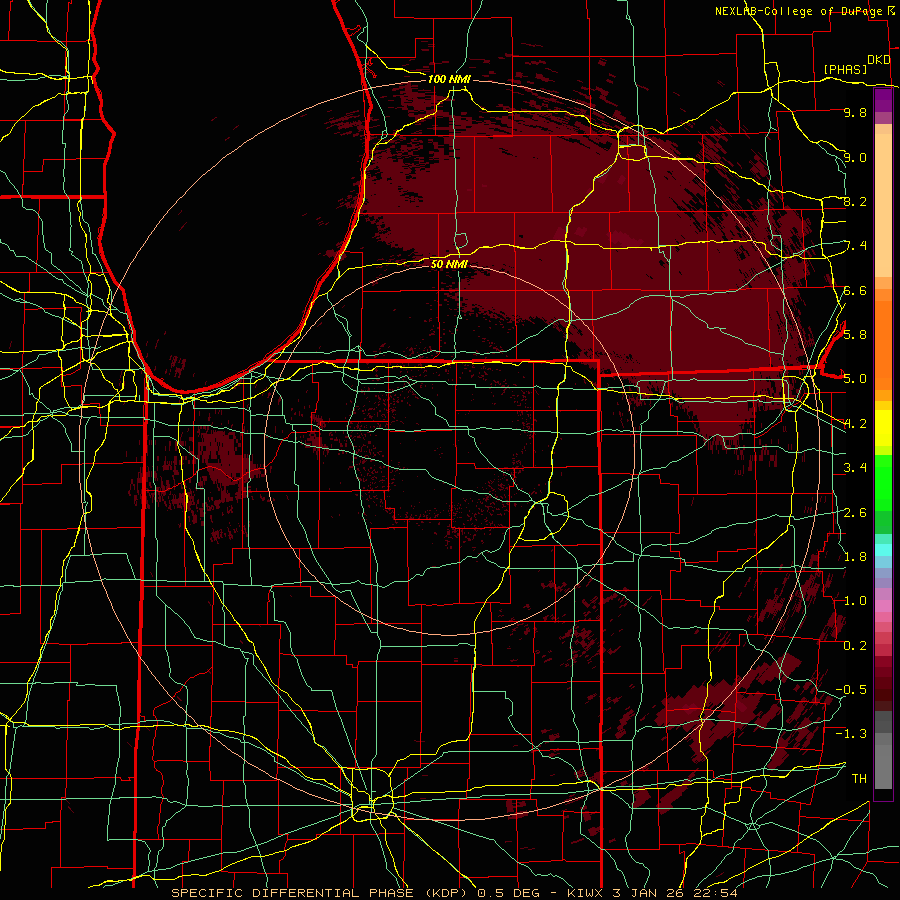Click the 2.6 value on the color scale
The height and width of the screenshot is (900, 900).
pos(855,512)
